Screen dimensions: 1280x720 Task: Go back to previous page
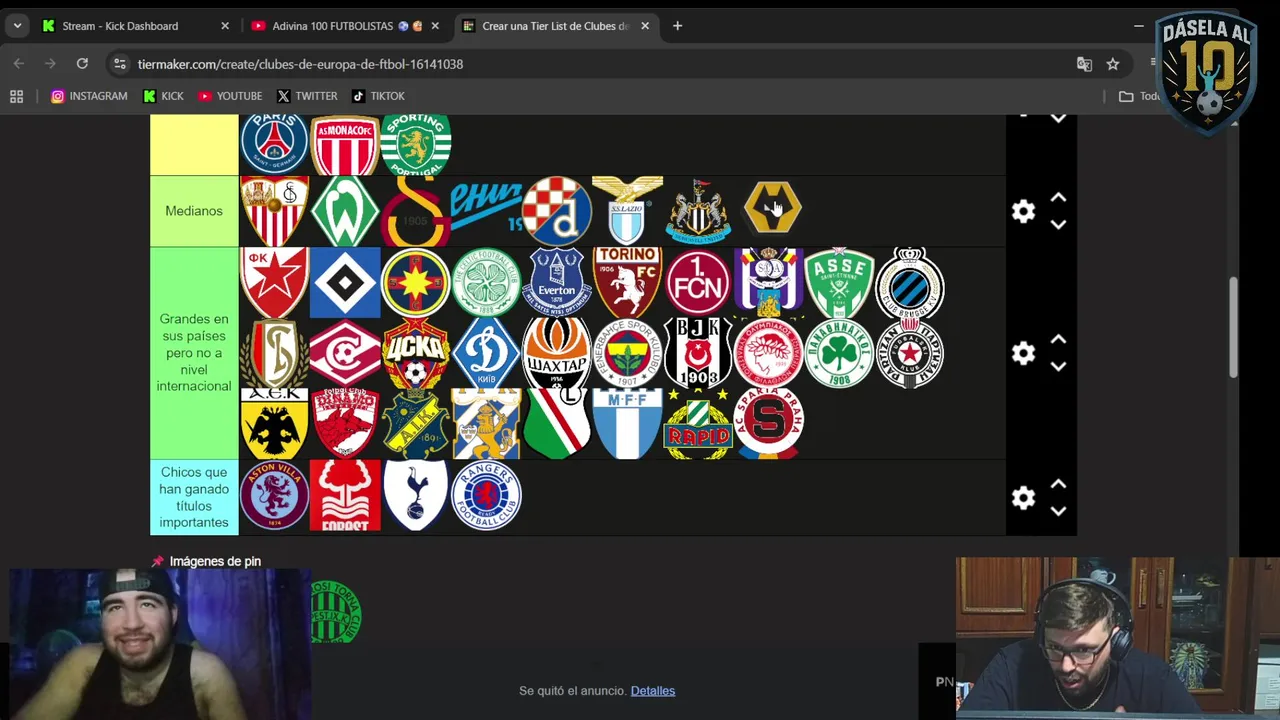click(x=19, y=64)
